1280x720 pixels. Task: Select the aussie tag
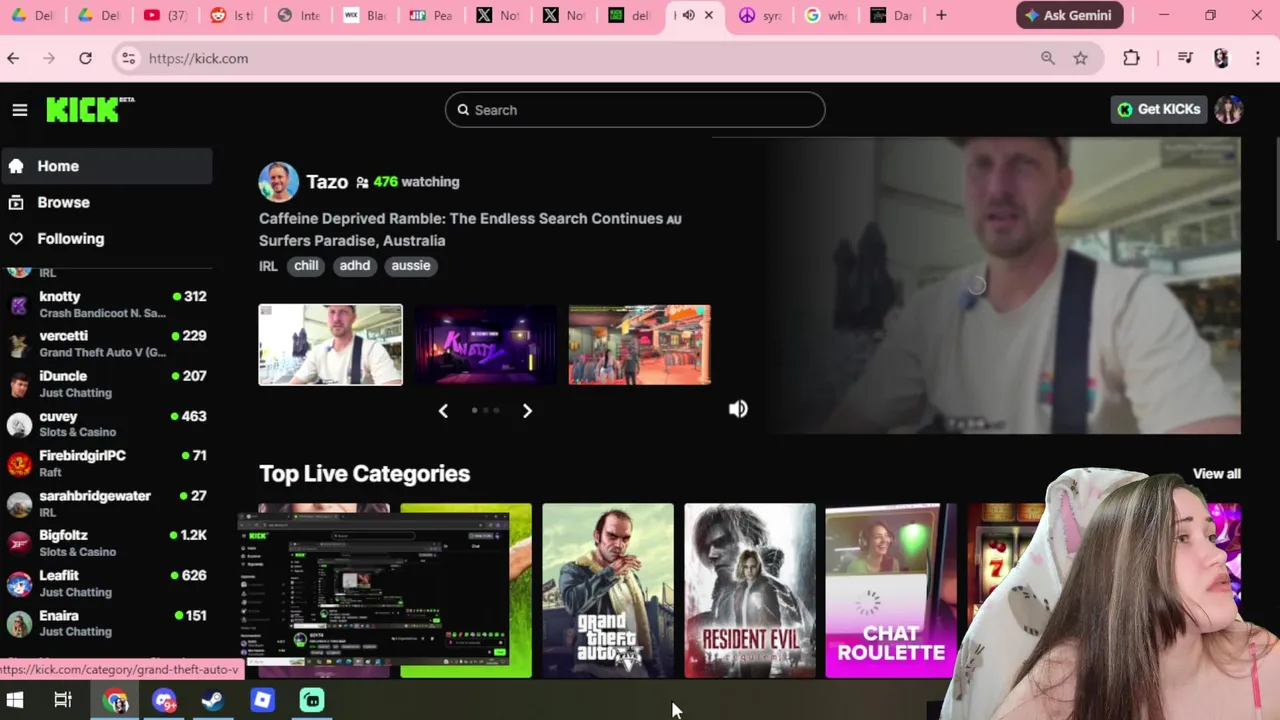click(x=411, y=265)
